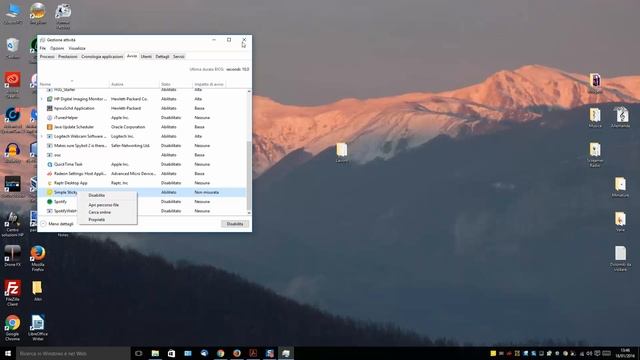Open the Musica folder on desktop
Screen dimensions: 640x360
pos(595,118)
